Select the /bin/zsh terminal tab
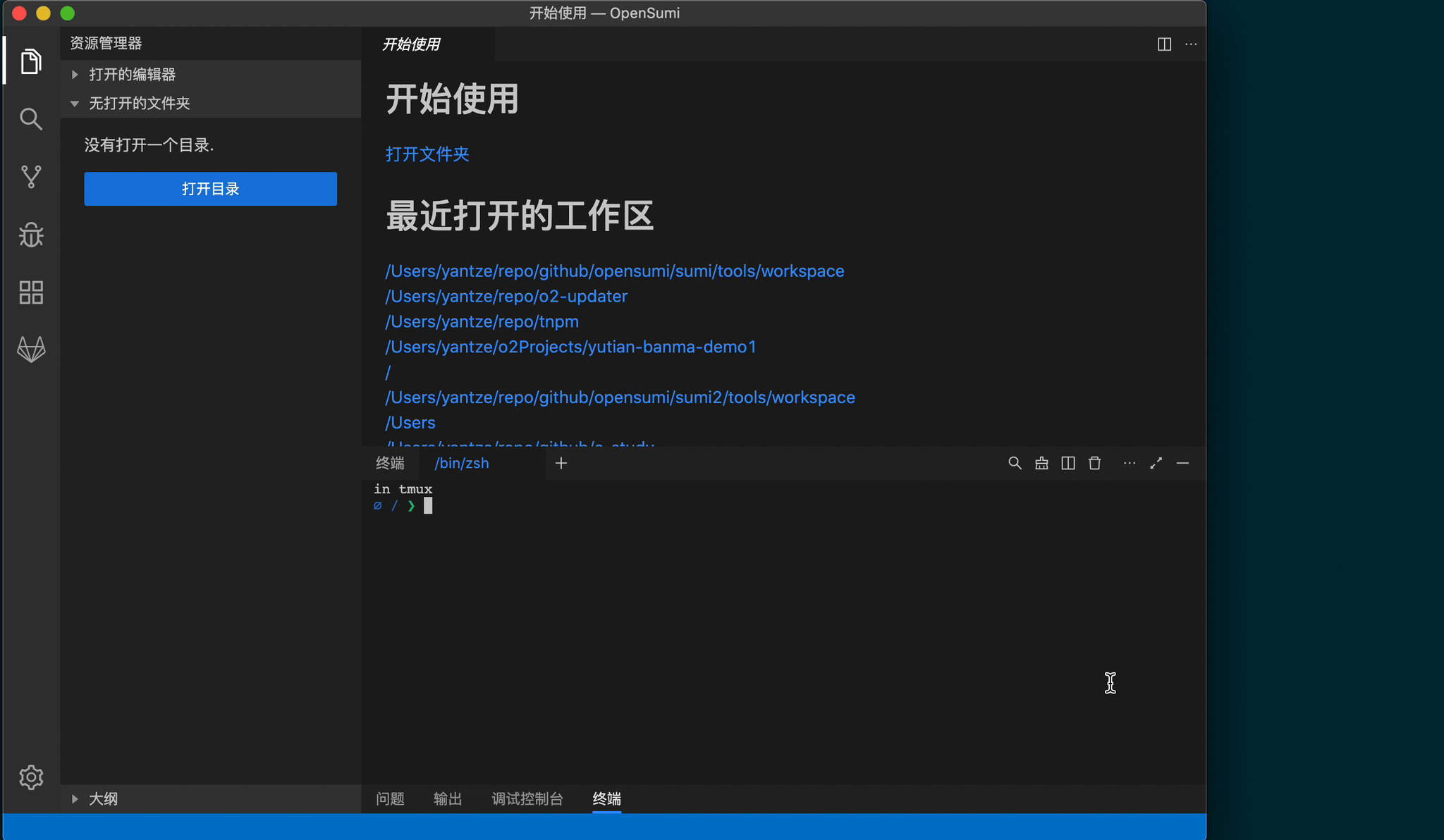Image resolution: width=1444 pixels, height=840 pixels. (461, 463)
